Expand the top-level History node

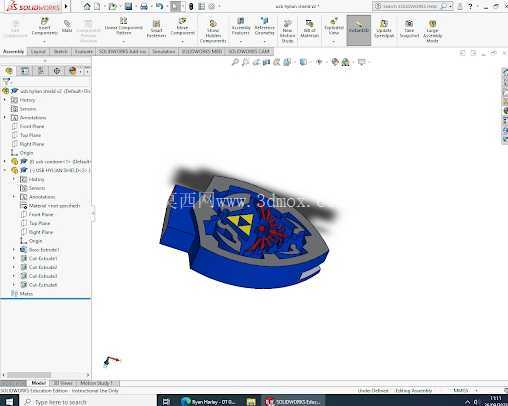(5, 100)
